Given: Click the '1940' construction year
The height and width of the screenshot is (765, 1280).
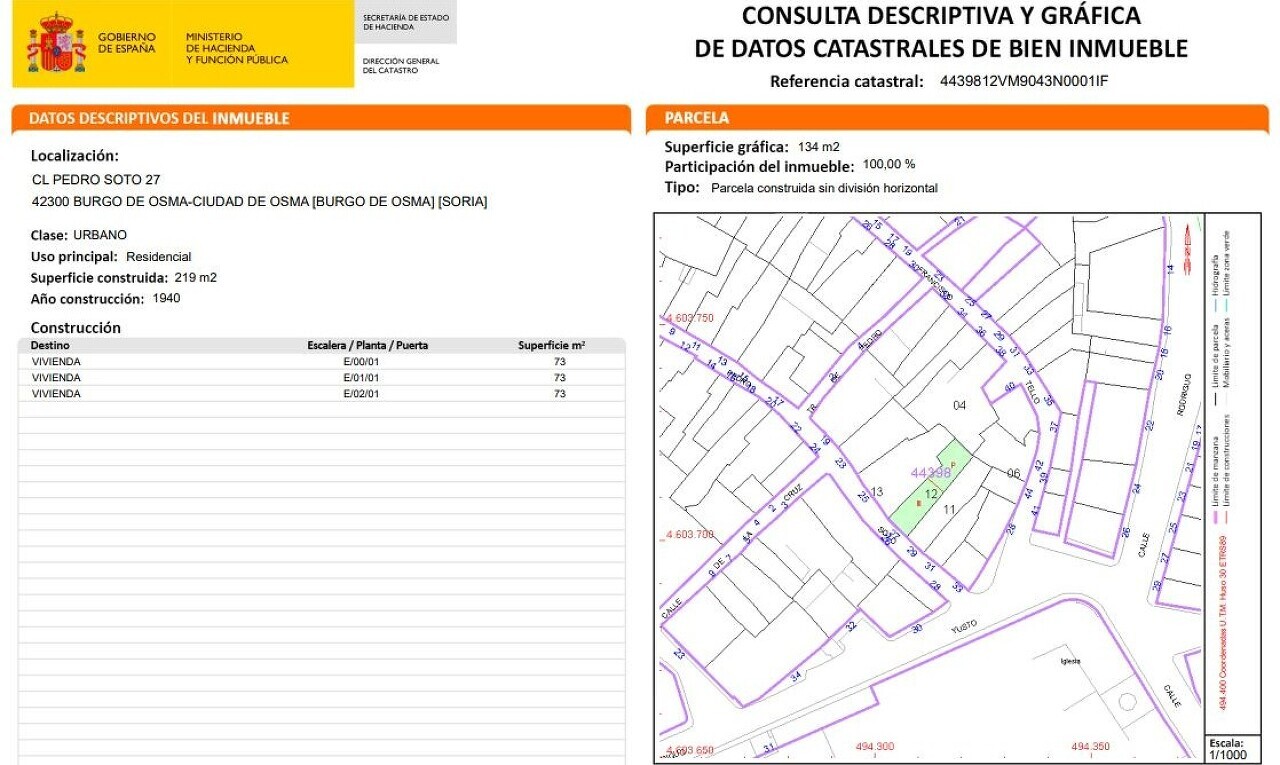Looking at the screenshot, I should [x=166, y=298].
